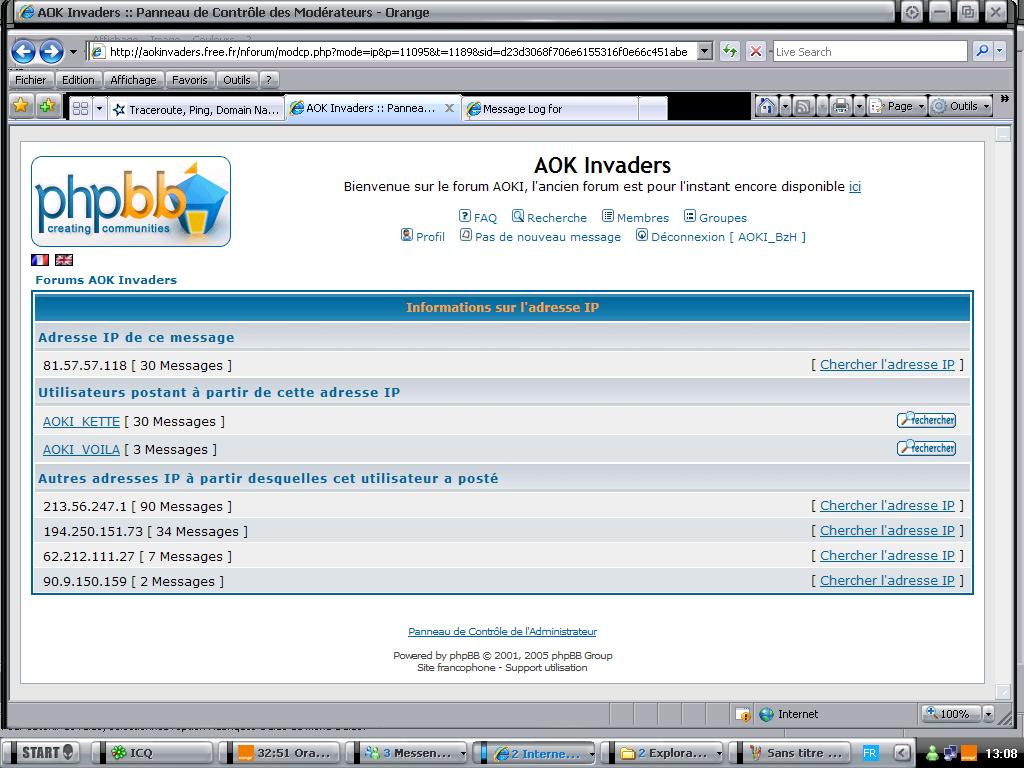Image resolution: width=1024 pixels, height=768 pixels.
Task: Open the Edition menu
Action: point(78,80)
